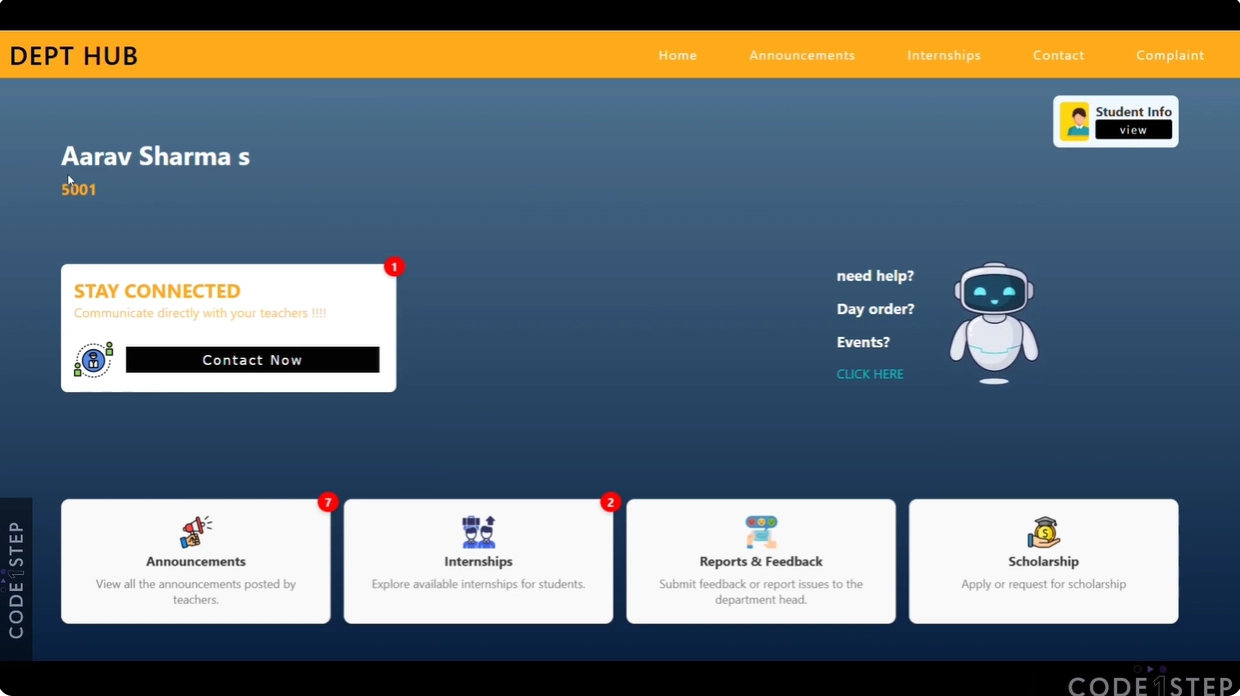This screenshot has height=696, width=1240.
Task: Click the Reports & Feedback handshake icon
Action: (761, 530)
